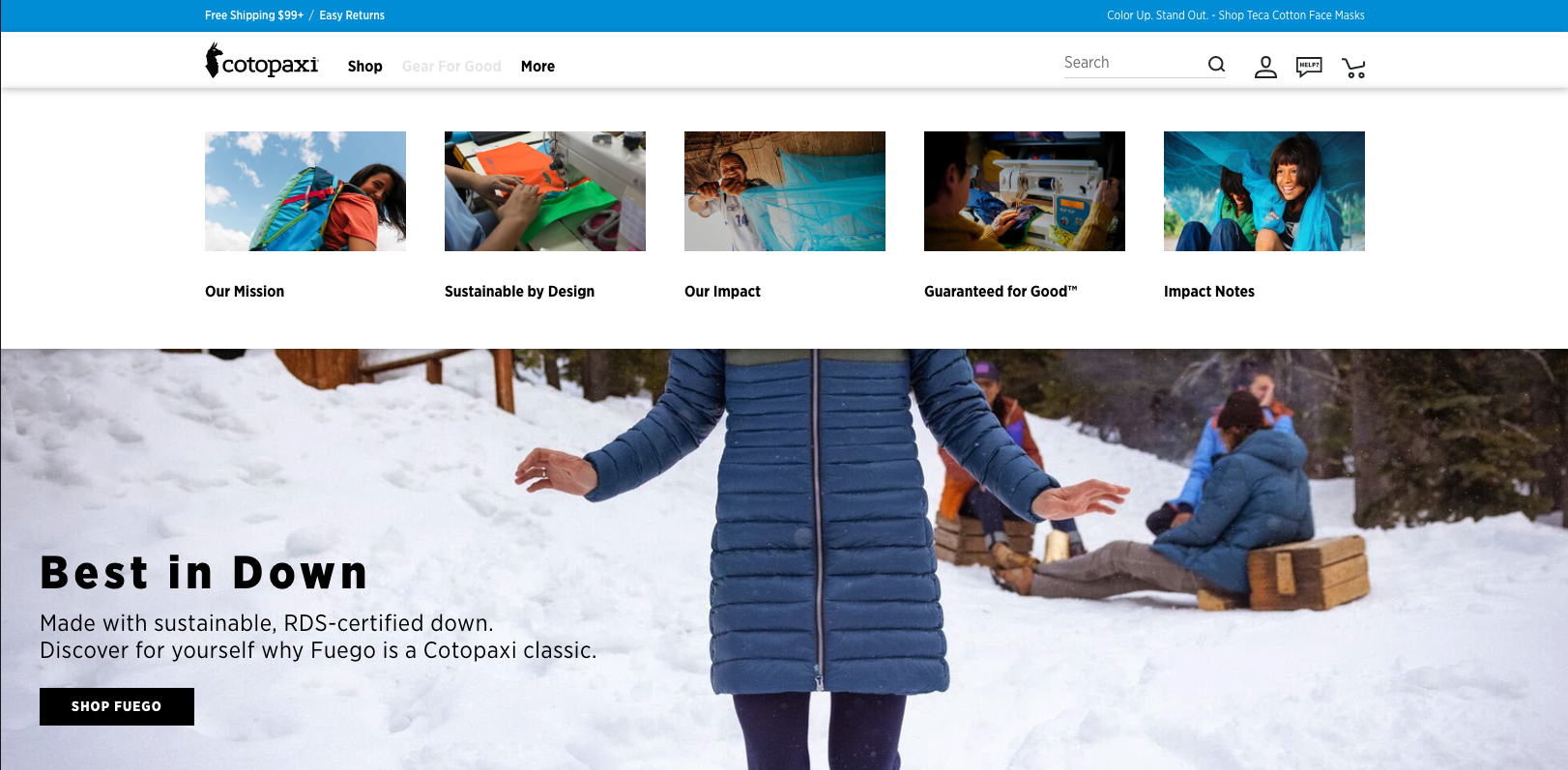Open the Our Mission text link

click(x=245, y=292)
